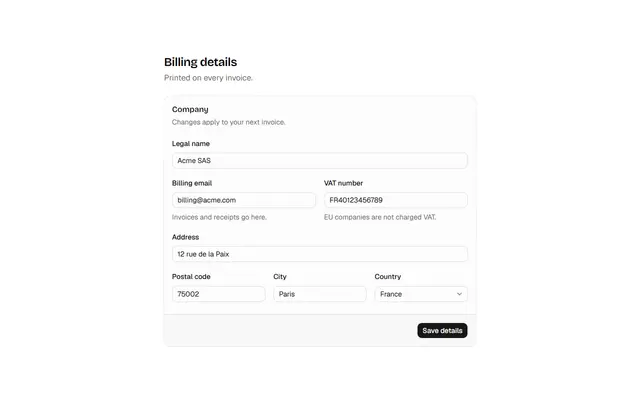Click the Address field with 12 rue de la Paix

click(320, 254)
